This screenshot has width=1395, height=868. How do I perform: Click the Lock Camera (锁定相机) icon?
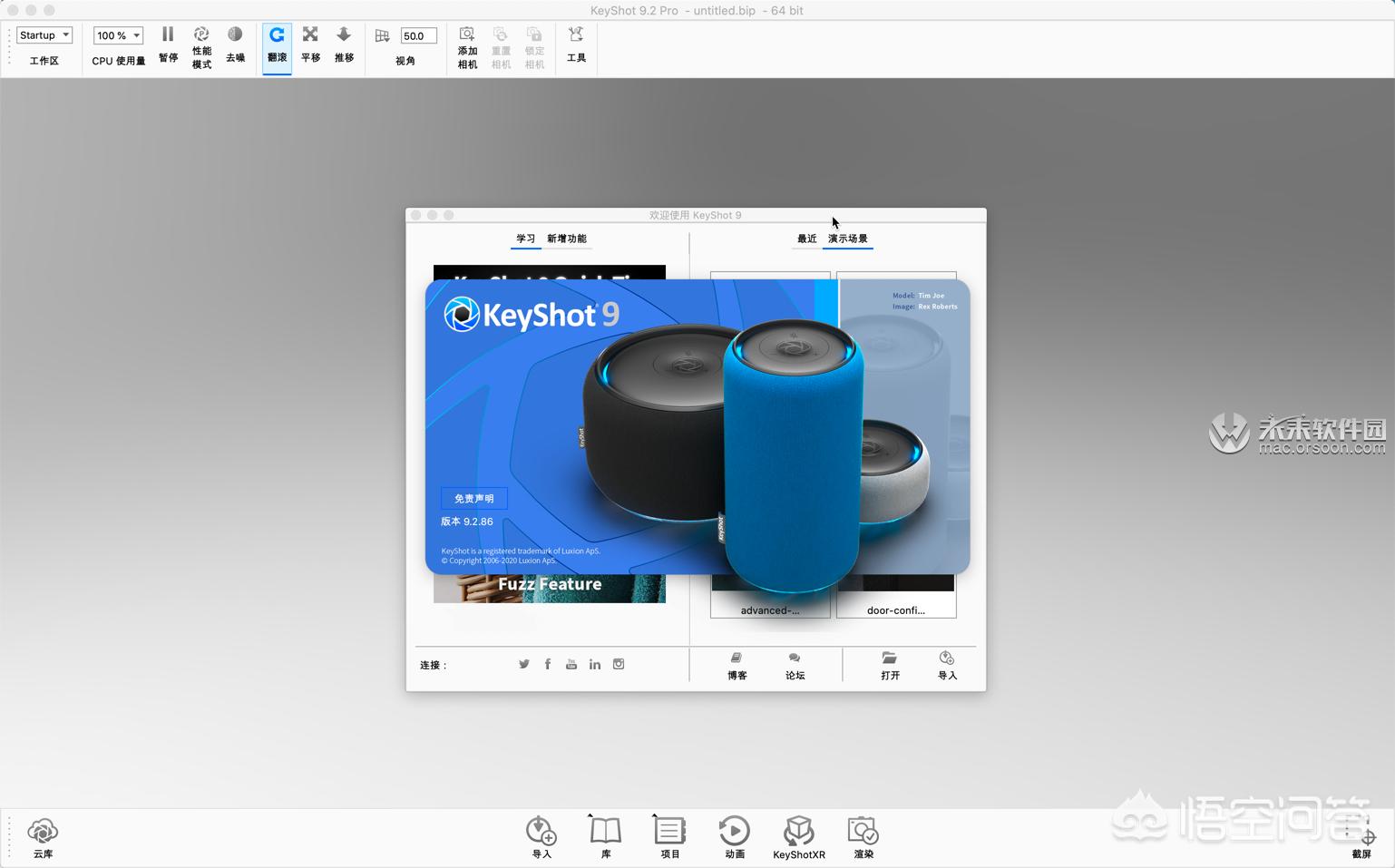coord(534,34)
